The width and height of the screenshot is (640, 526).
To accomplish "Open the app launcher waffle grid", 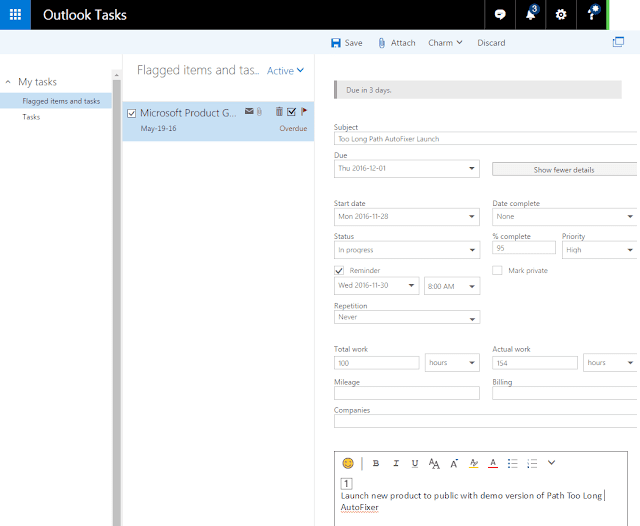I will [x=15, y=15].
